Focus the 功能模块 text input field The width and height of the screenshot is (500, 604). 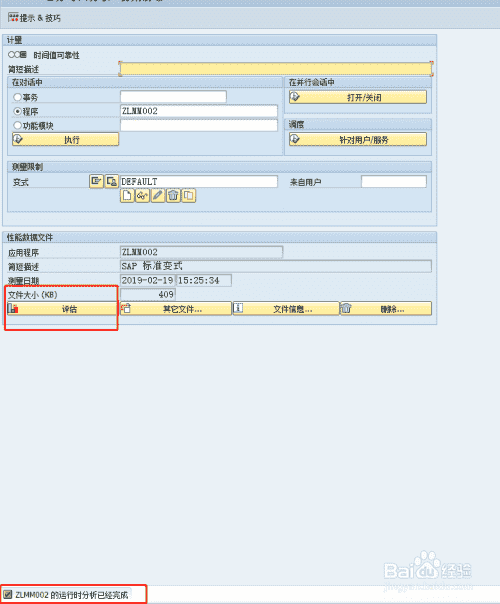coord(199,125)
